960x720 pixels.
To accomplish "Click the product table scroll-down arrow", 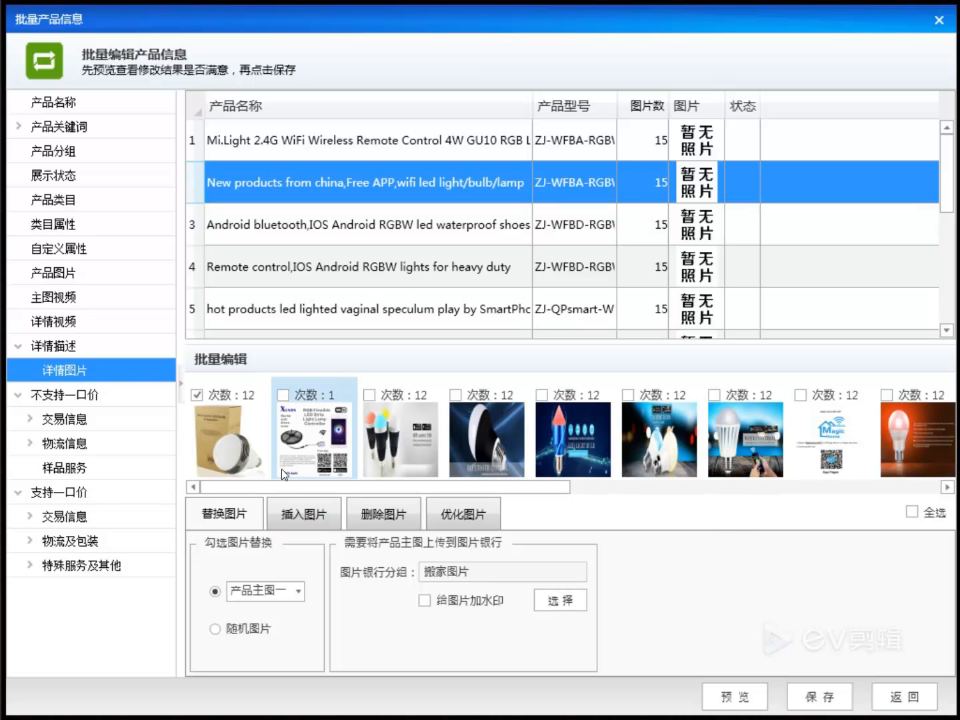I will pyautogui.click(x=947, y=330).
